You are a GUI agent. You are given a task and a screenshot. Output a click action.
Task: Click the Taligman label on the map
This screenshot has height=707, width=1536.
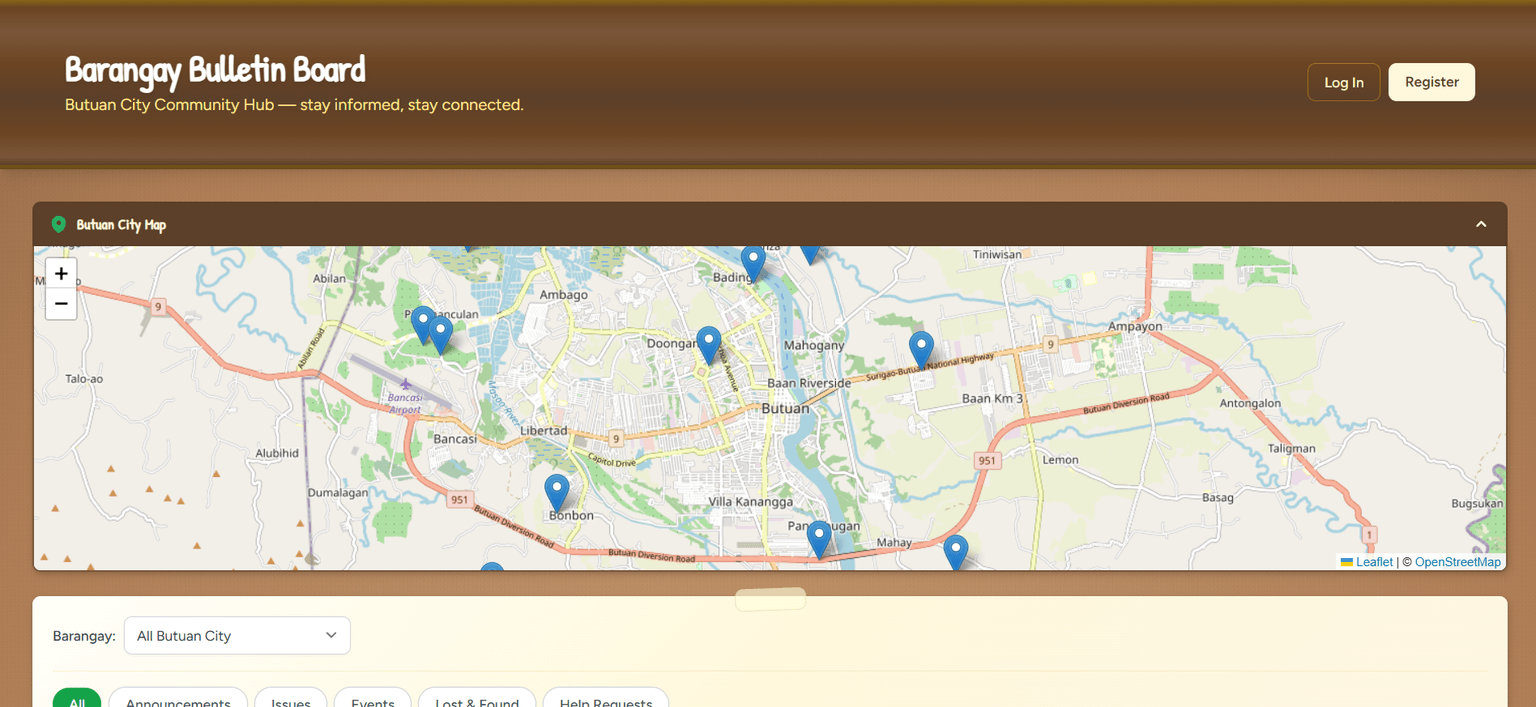[1292, 449]
